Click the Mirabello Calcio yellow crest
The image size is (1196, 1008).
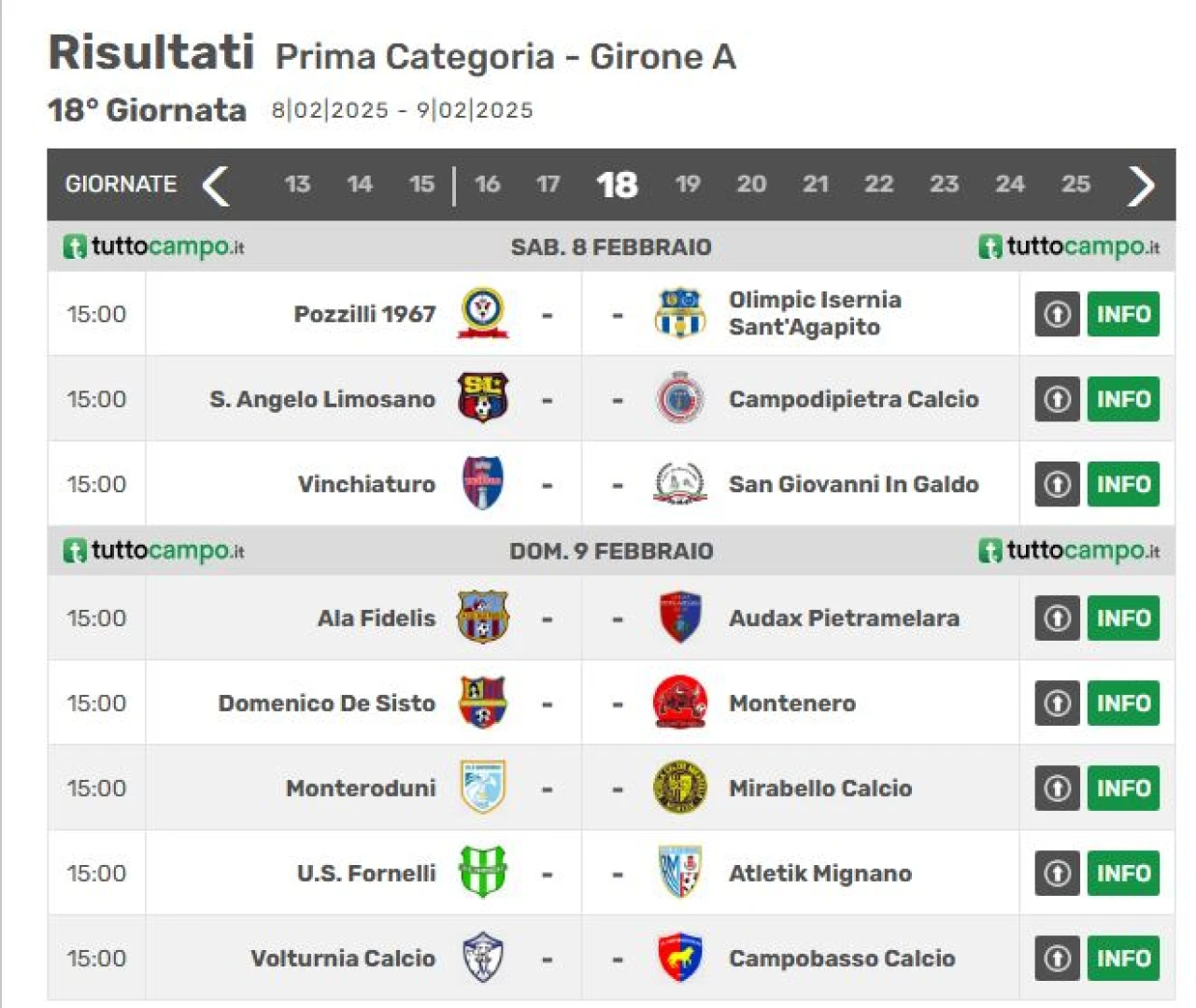(679, 788)
